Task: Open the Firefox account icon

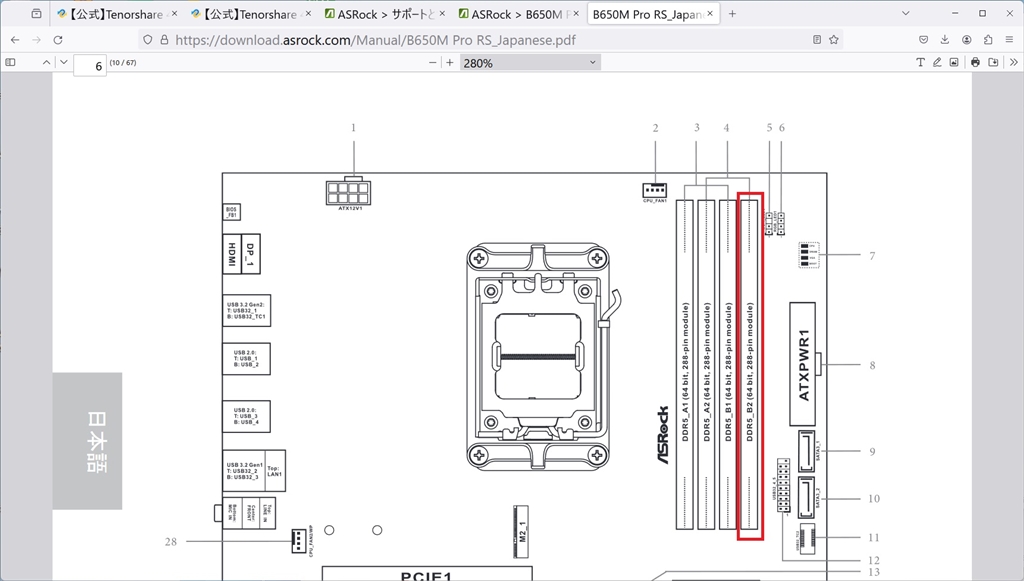Action: click(x=967, y=40)
